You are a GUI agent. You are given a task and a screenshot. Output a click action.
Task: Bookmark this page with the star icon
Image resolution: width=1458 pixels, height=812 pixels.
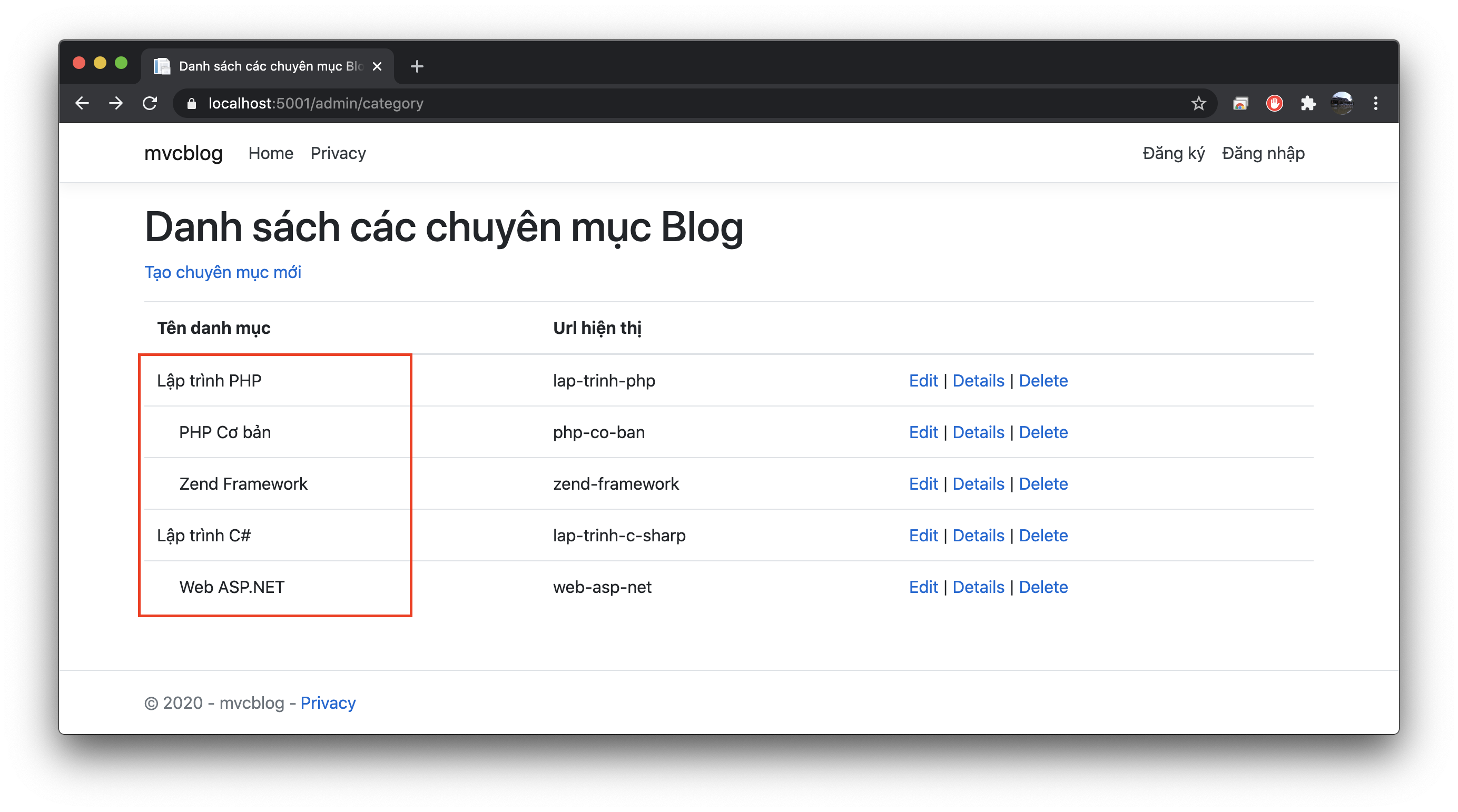[x=1198, y=104]
